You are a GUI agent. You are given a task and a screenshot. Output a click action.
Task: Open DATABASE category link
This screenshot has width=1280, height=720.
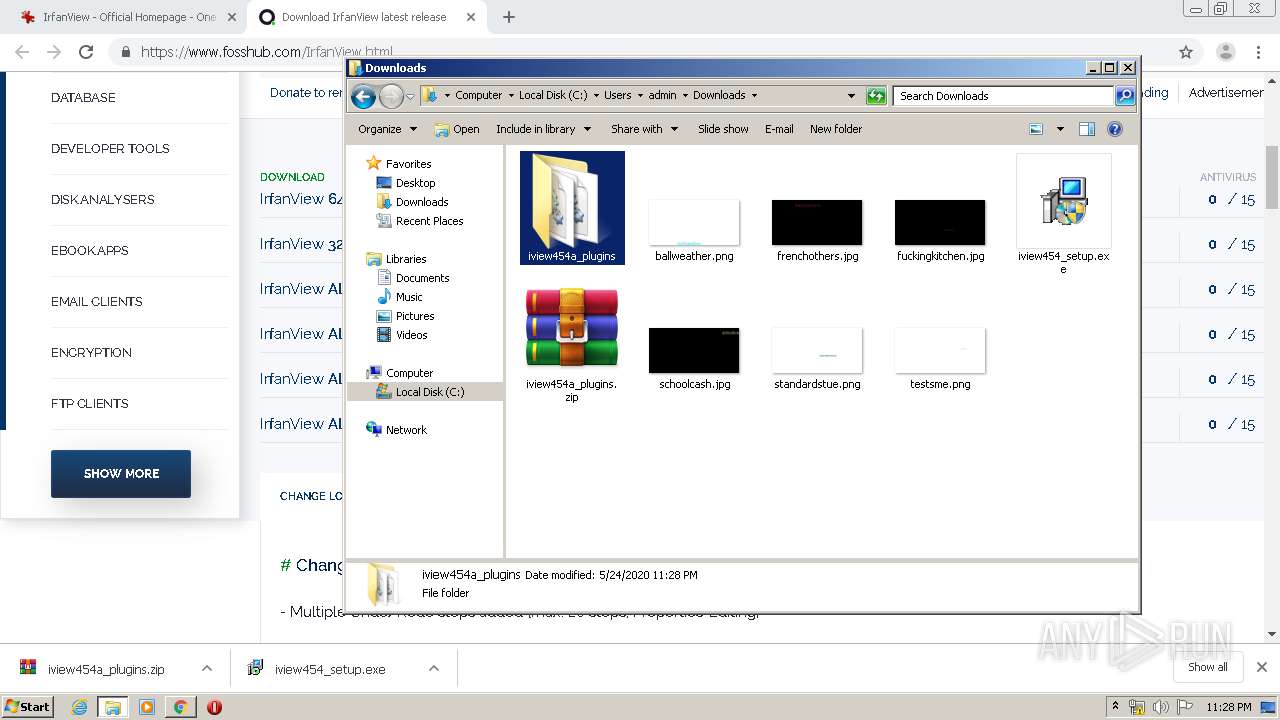click(x=83, y=98)
